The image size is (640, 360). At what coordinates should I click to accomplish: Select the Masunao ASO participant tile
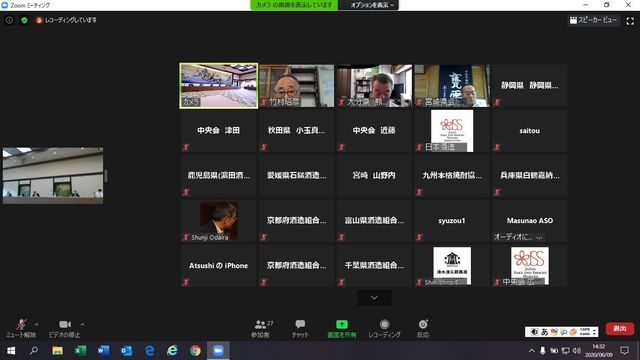pyautogui.click(x=529, y=220)
